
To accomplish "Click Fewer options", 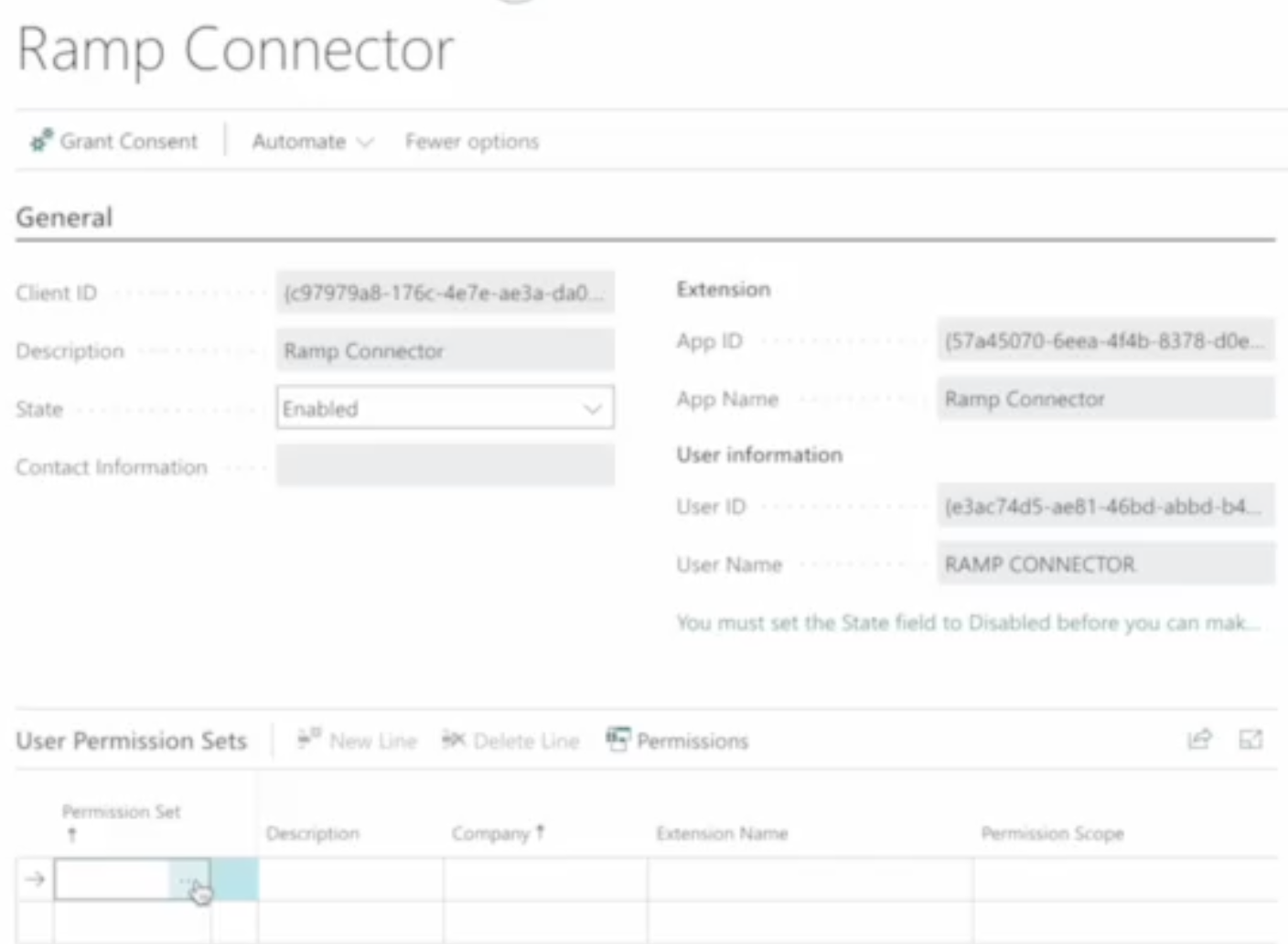I will tap(472, 142).
